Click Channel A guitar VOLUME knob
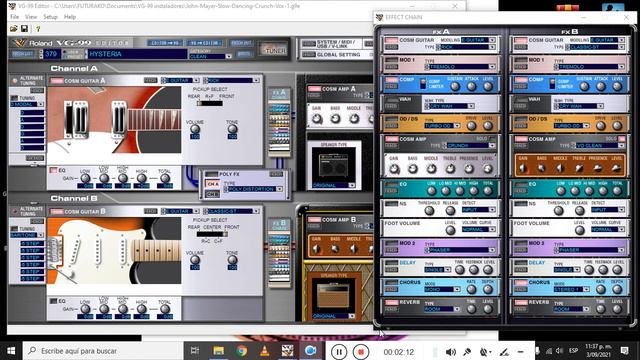Viewport: 640px width, 360px height. pyautogui.click(x=195, y=129)
